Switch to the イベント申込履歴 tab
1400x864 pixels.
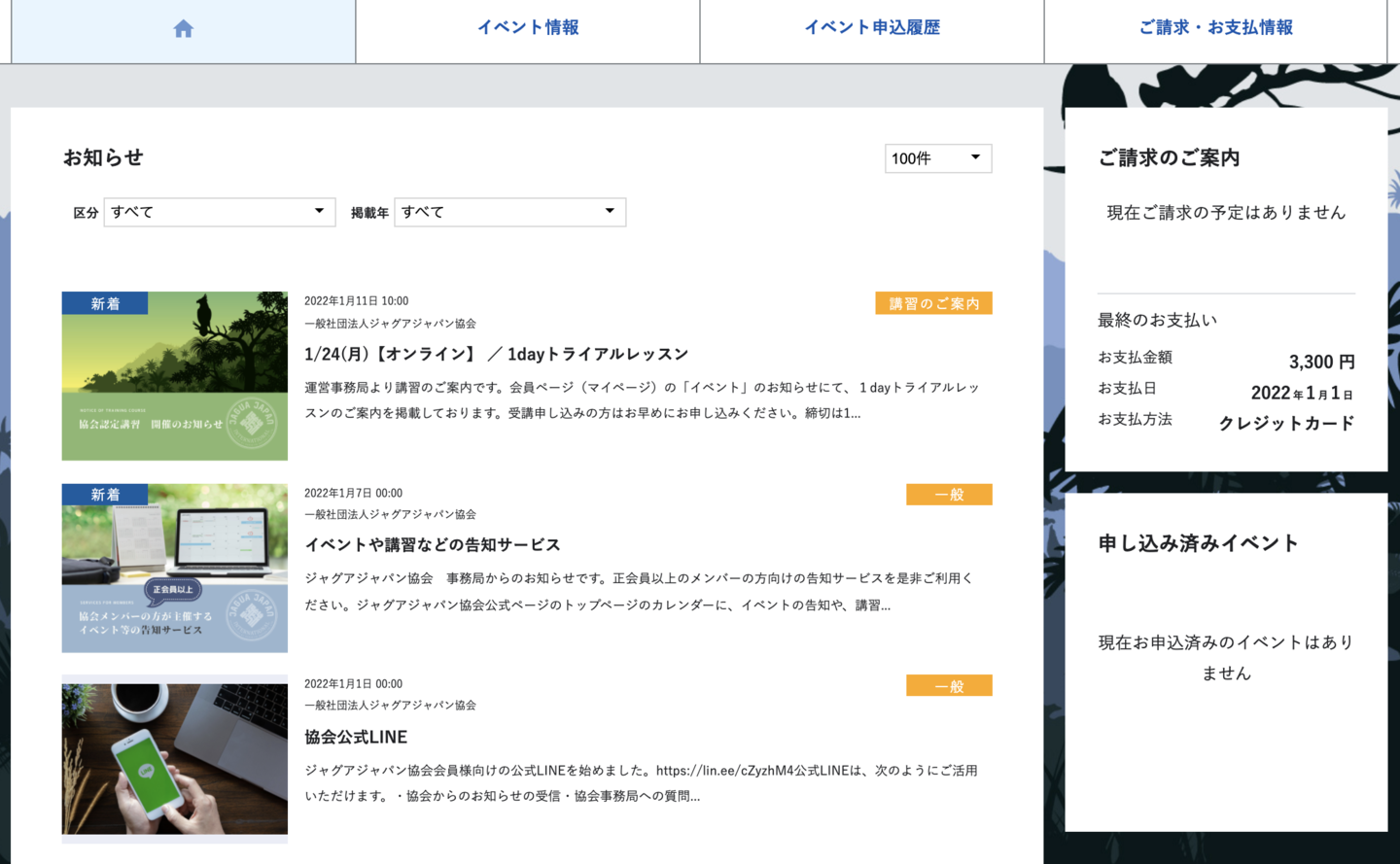tap(870, 29)
